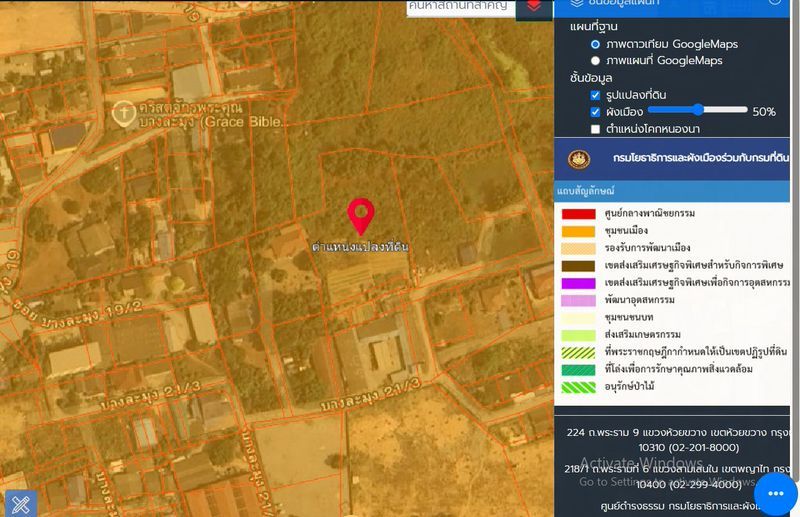Image resolution: width=800 pixels, height=517 pixels.
Task: Click the ผังเมือง opacity slider handle
Action: [x=698, y=110]
